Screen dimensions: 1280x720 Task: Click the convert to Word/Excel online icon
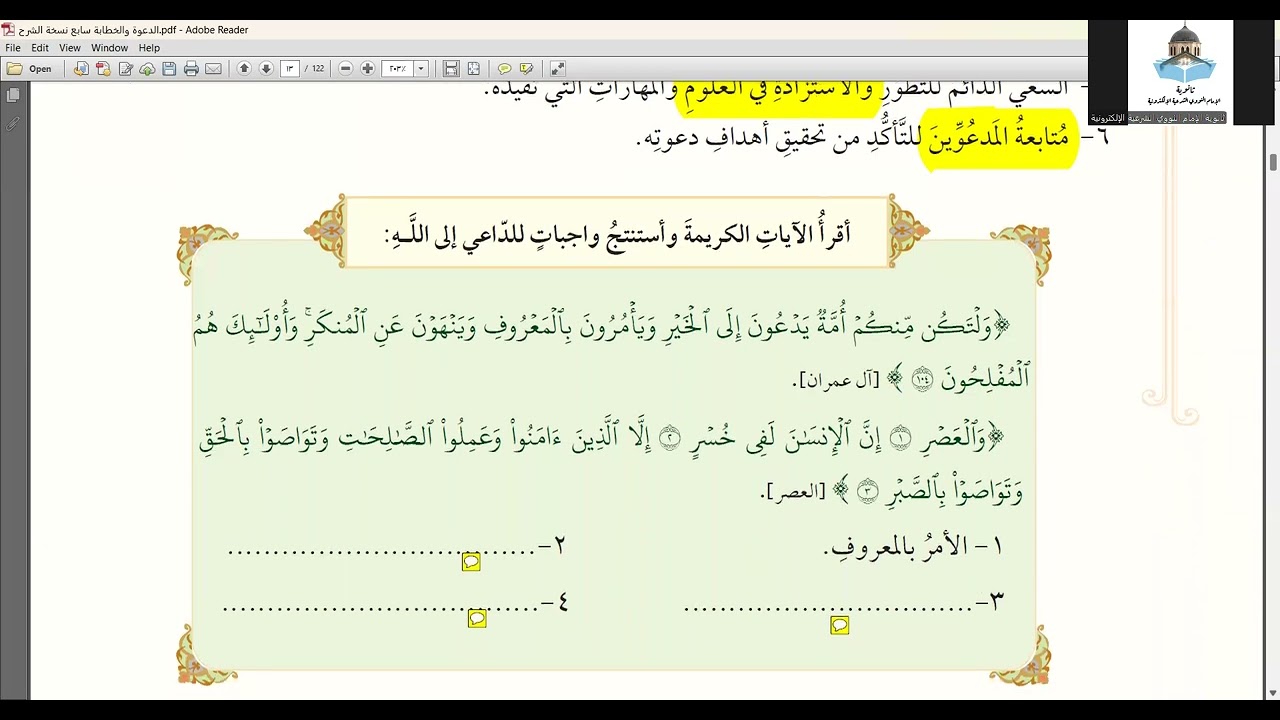[81, 69]
